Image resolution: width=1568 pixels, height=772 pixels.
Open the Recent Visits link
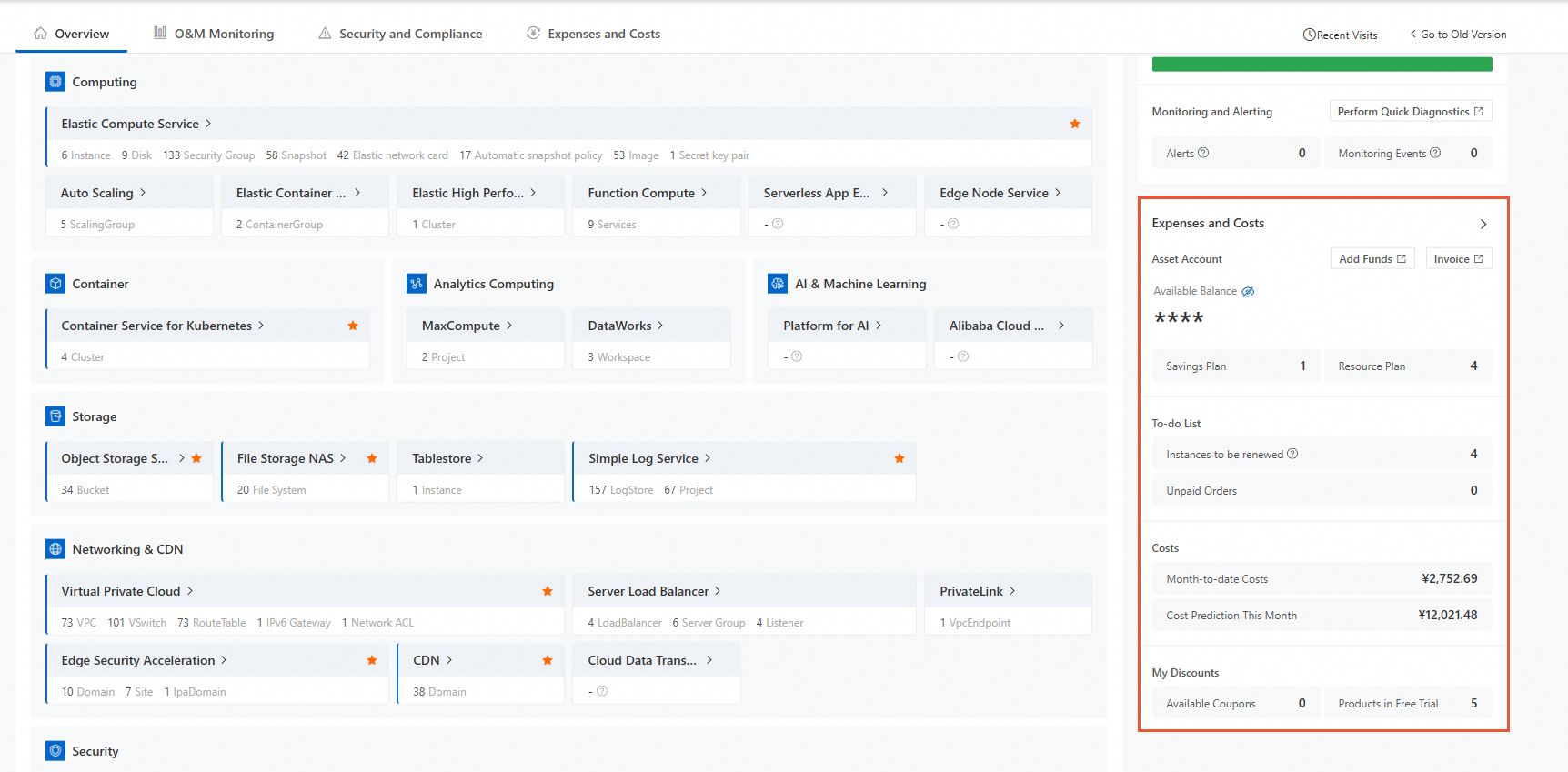(1340, 35)
